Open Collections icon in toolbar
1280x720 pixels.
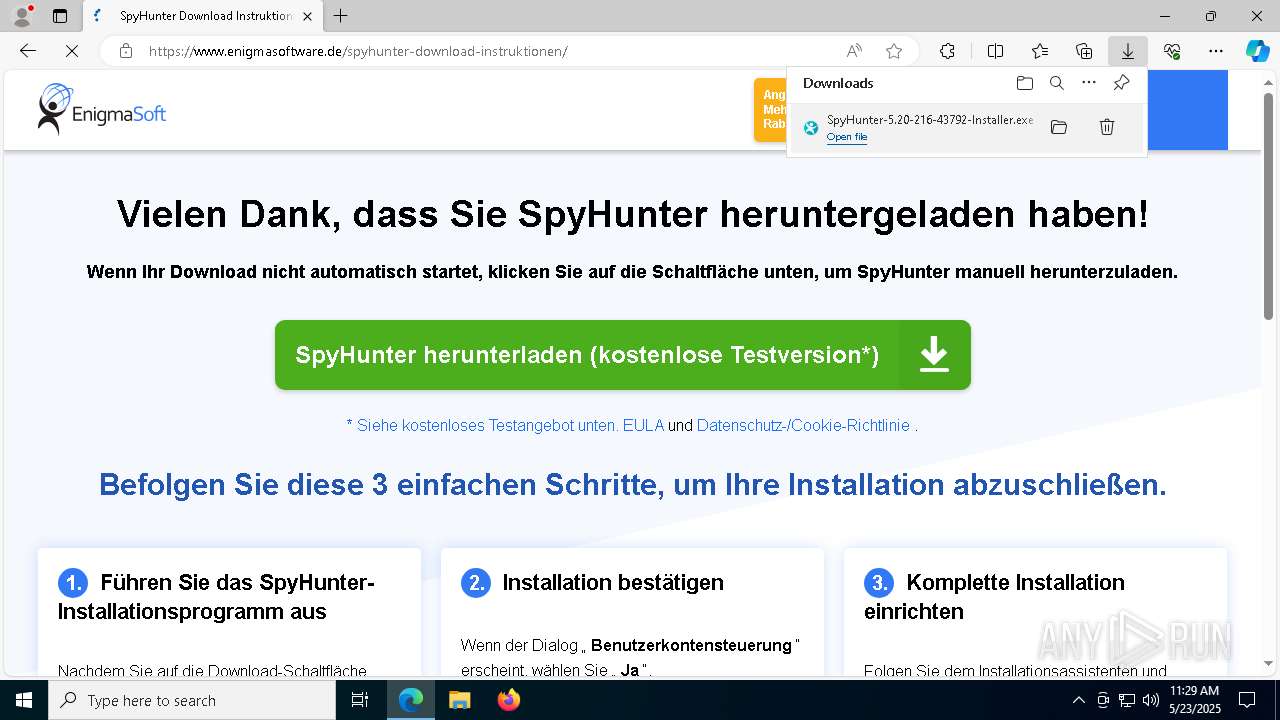point(1084,51)
